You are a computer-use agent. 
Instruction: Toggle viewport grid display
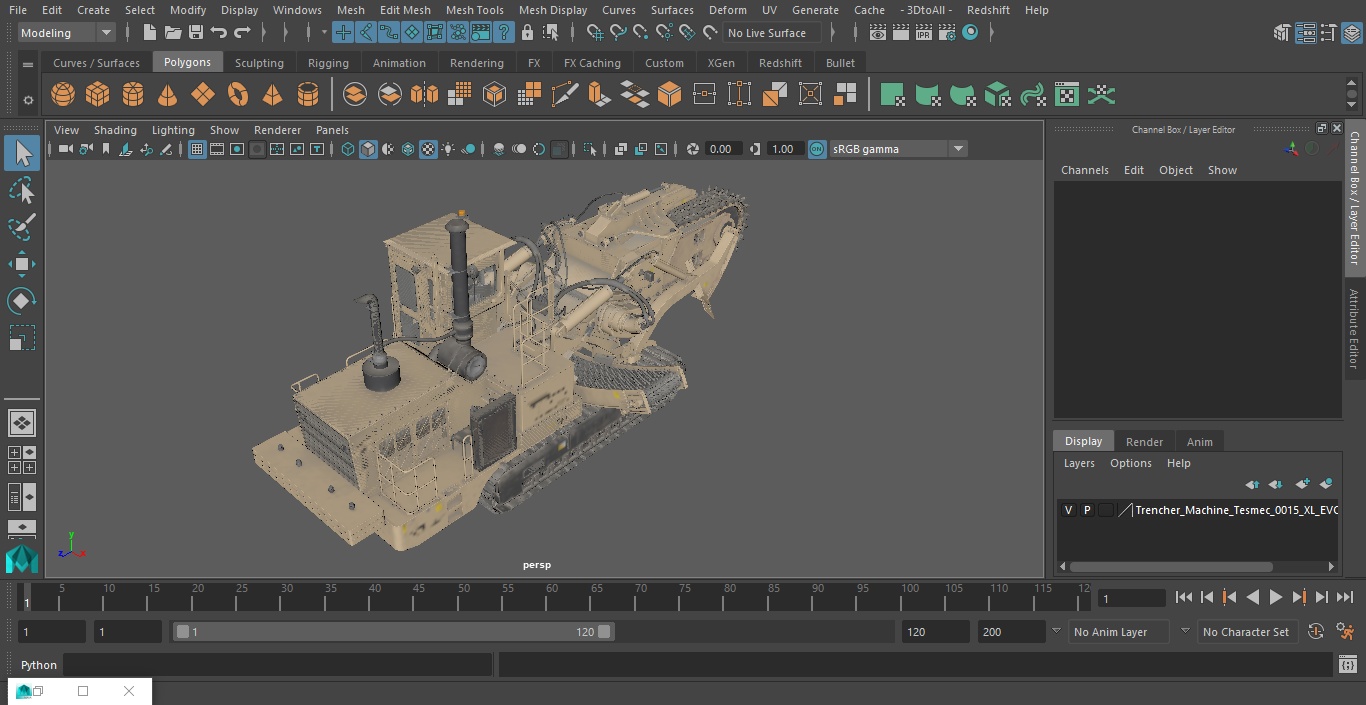(197, 149)
